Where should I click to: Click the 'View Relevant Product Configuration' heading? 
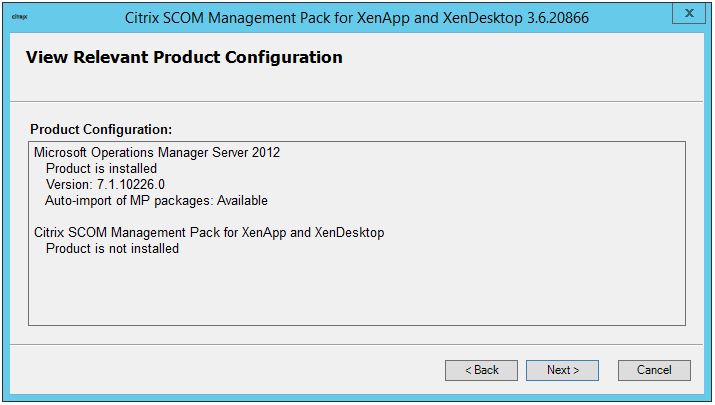(x=184, y=58)
